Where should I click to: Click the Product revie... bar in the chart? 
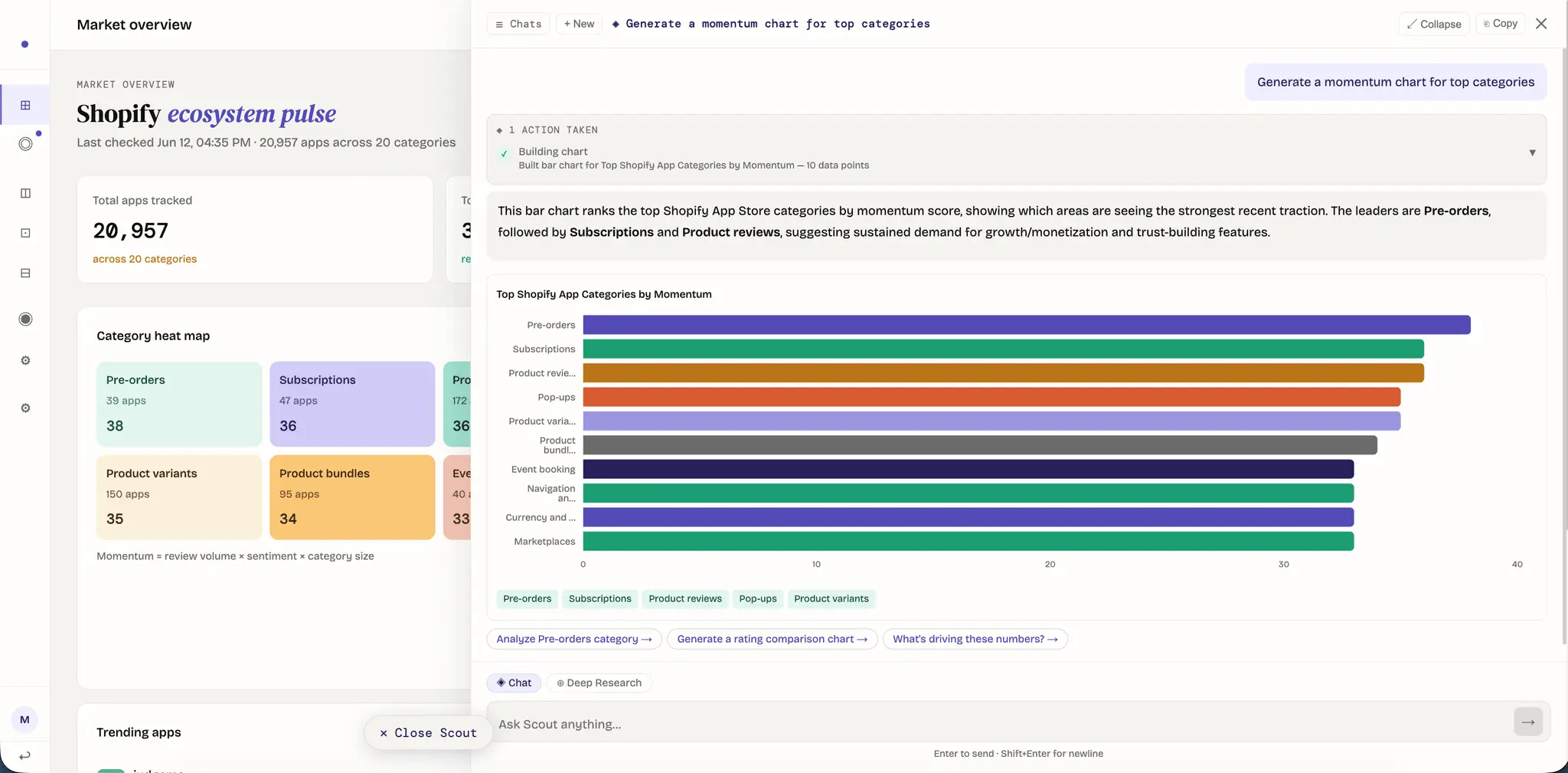pos(1003,373)
